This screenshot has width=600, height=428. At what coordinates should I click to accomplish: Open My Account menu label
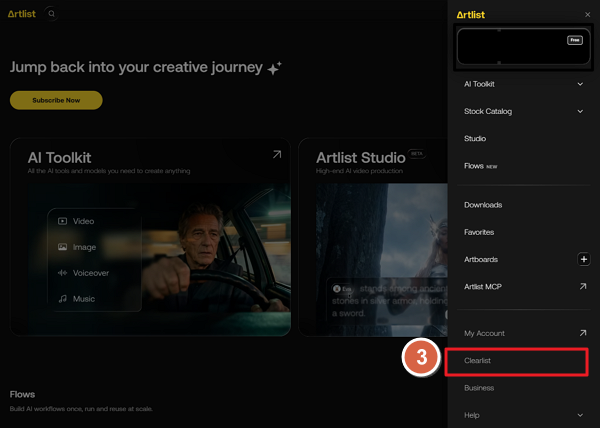click(484, 334)
